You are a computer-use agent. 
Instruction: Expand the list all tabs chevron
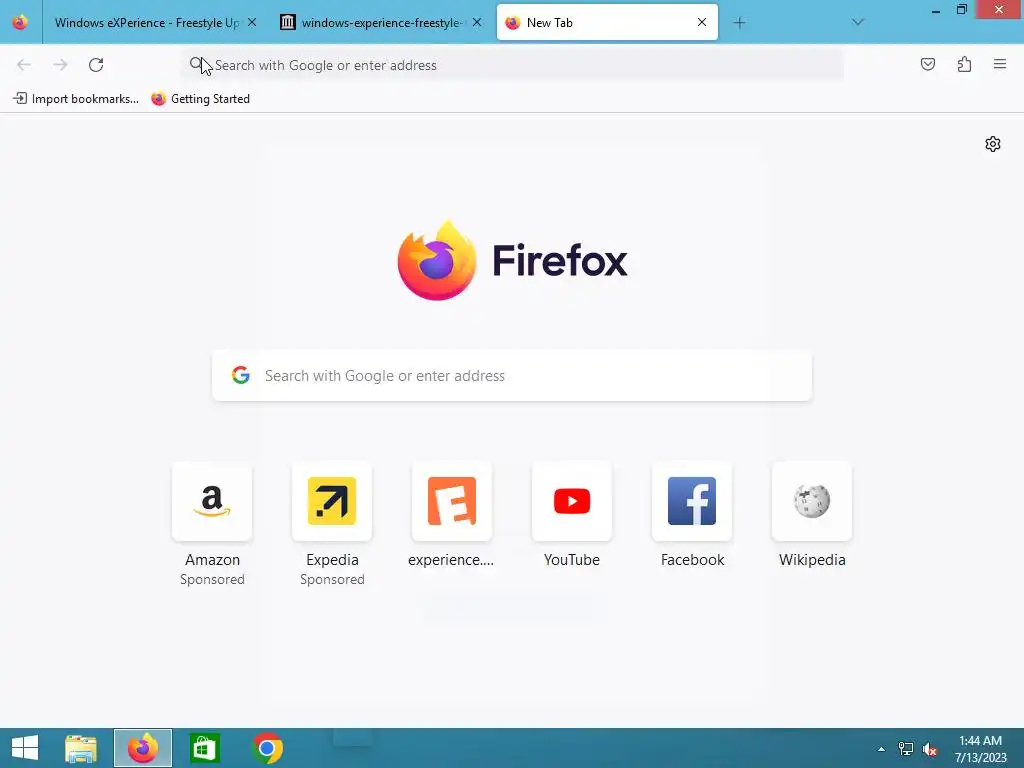click(x=858, y=22)
